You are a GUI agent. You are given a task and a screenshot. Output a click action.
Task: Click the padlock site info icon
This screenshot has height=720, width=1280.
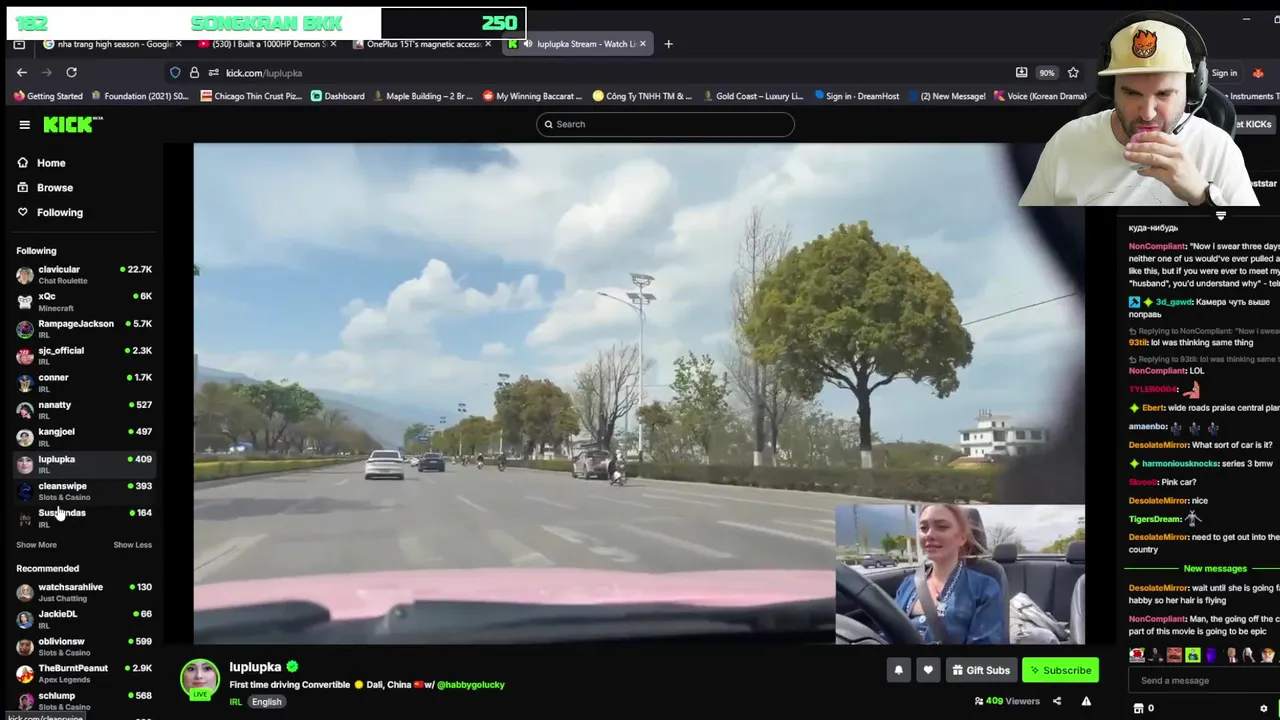(x=194, y=72)
